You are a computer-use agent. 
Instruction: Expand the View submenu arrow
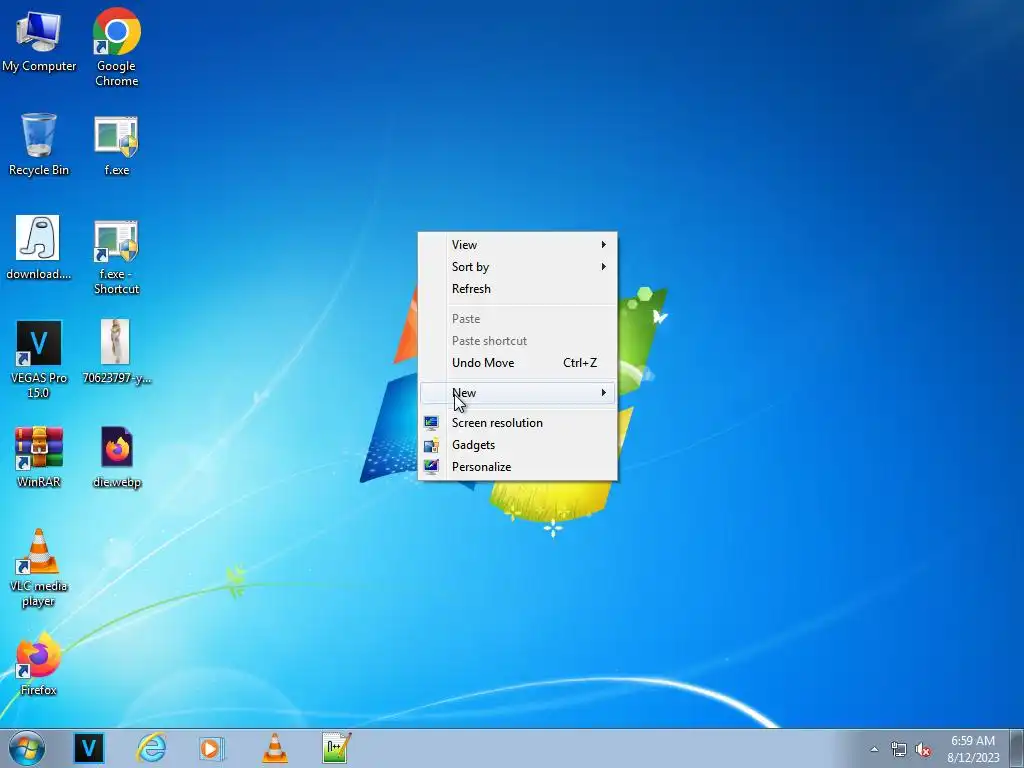(603, 244)
